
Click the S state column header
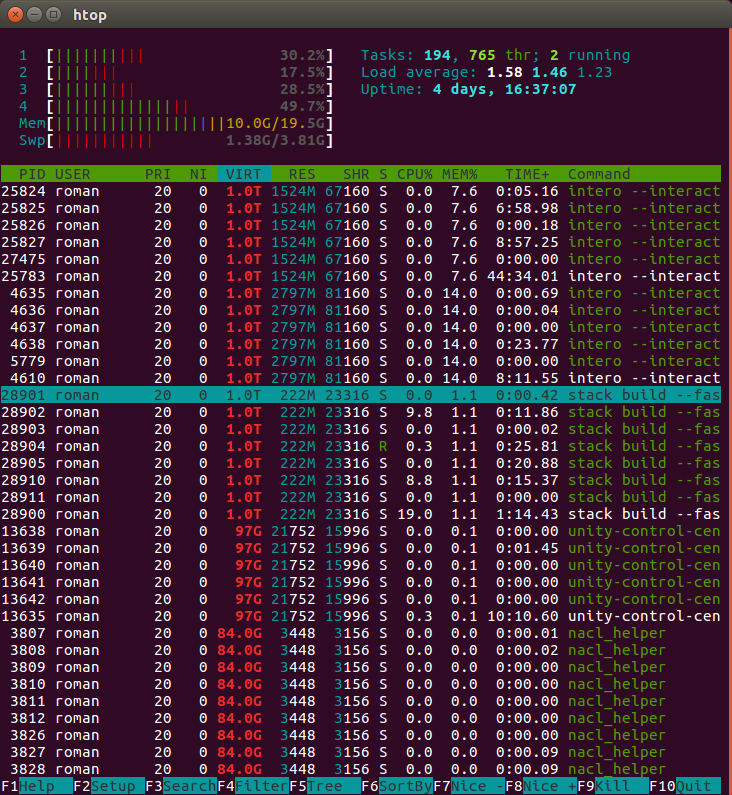point(383,174)
